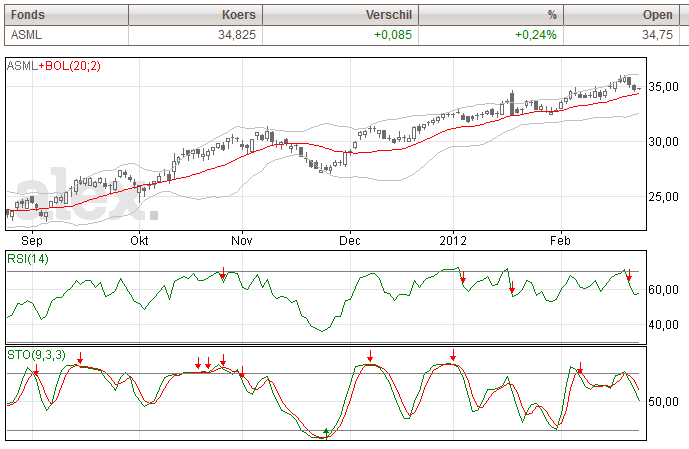The width and height of the screenshot is (689, 449).
Task: Click the Open column header
Action: 621,15
